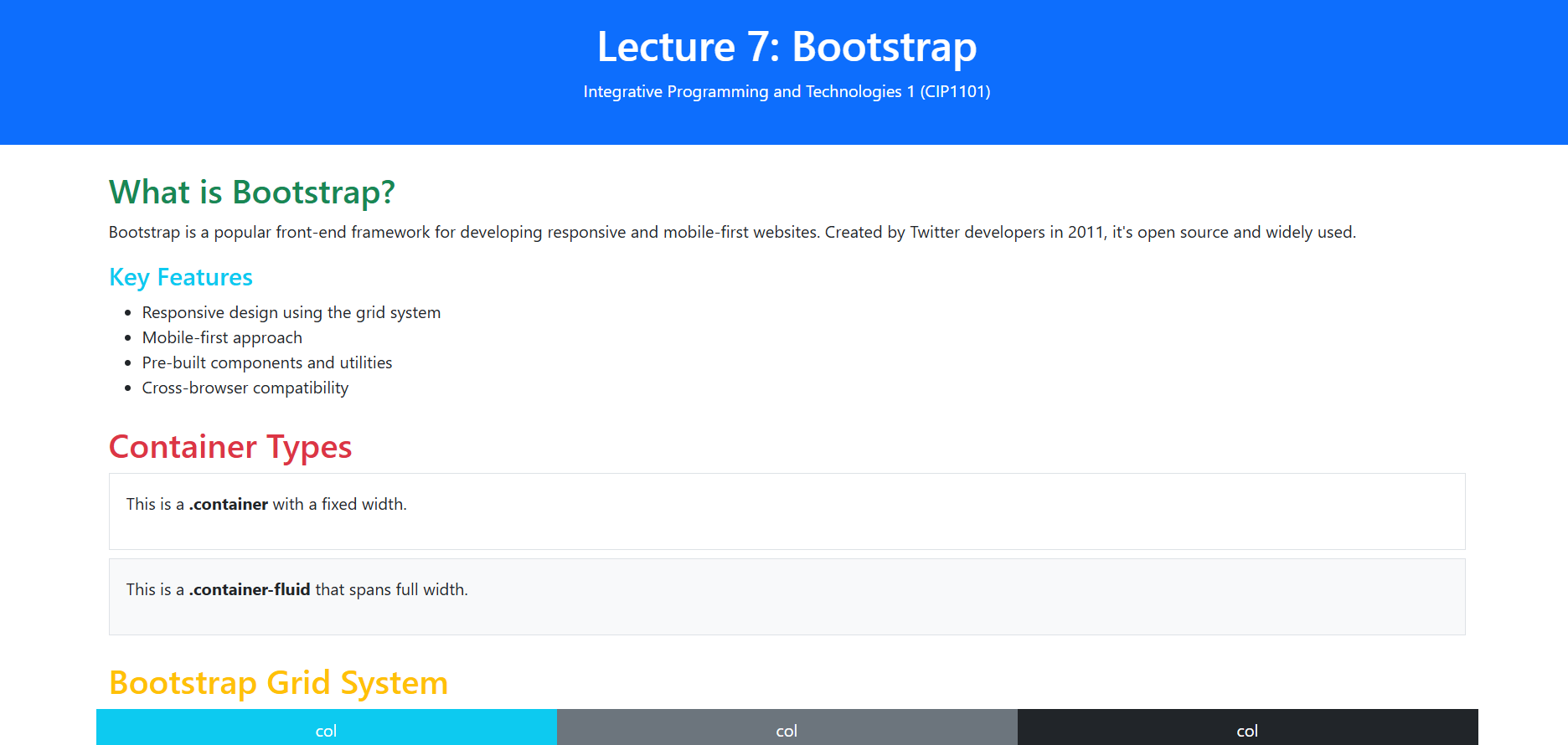Click the cyan "col" grid column
Viewport: 1568px width, 745px height.
click(x=326, y=730)
